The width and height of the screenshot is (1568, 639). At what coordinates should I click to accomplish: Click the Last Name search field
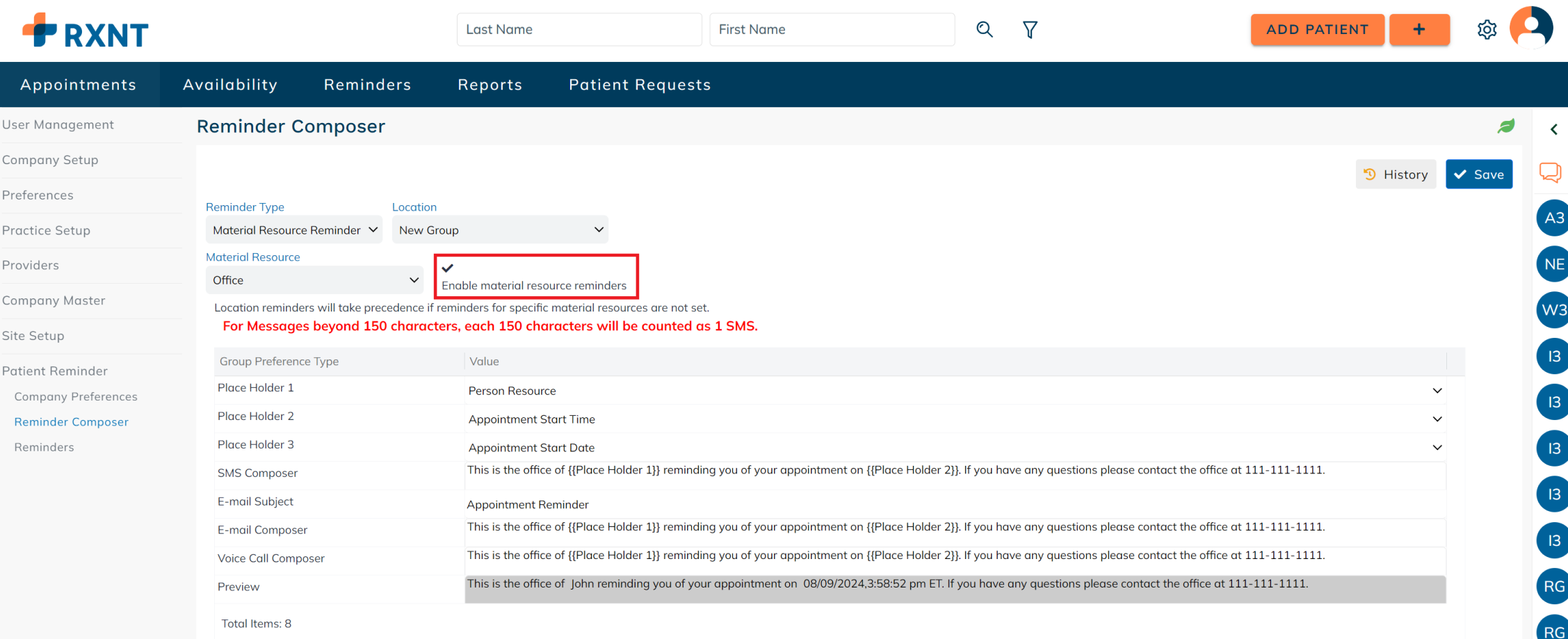point(579,30)
